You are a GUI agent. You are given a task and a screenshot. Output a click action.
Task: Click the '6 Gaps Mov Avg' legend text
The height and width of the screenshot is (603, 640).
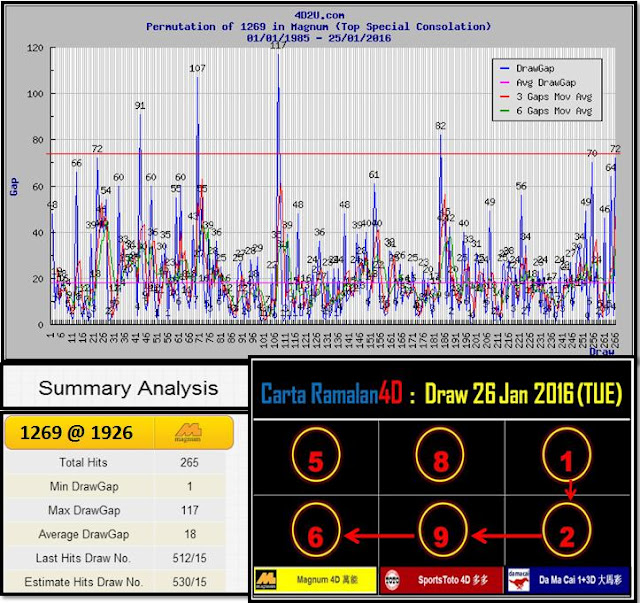coord(554,111)
